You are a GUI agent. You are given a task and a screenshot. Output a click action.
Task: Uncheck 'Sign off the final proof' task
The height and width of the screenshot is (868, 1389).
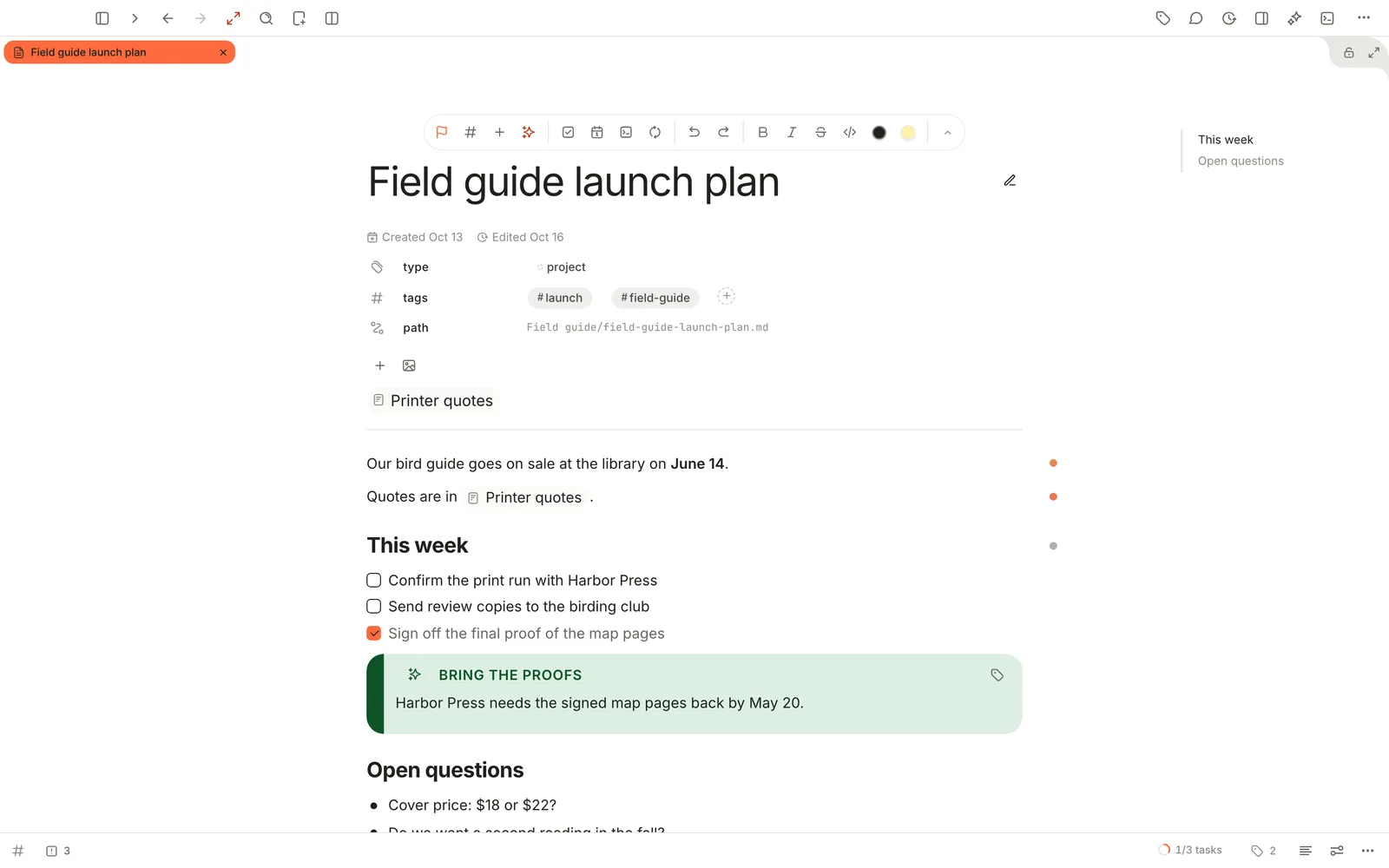374,634
